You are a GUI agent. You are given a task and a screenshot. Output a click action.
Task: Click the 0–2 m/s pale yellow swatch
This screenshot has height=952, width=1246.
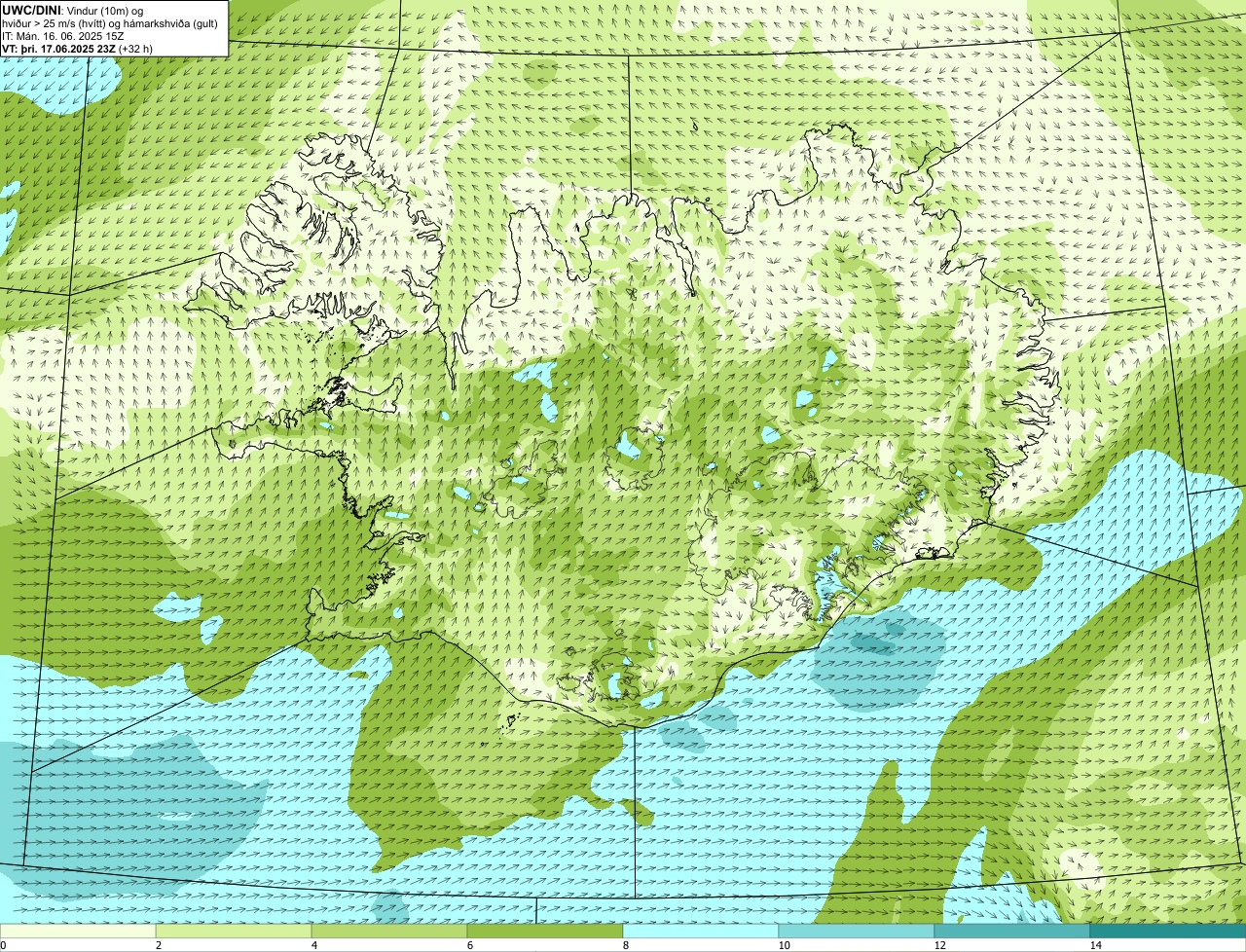(x=78, y=931)
